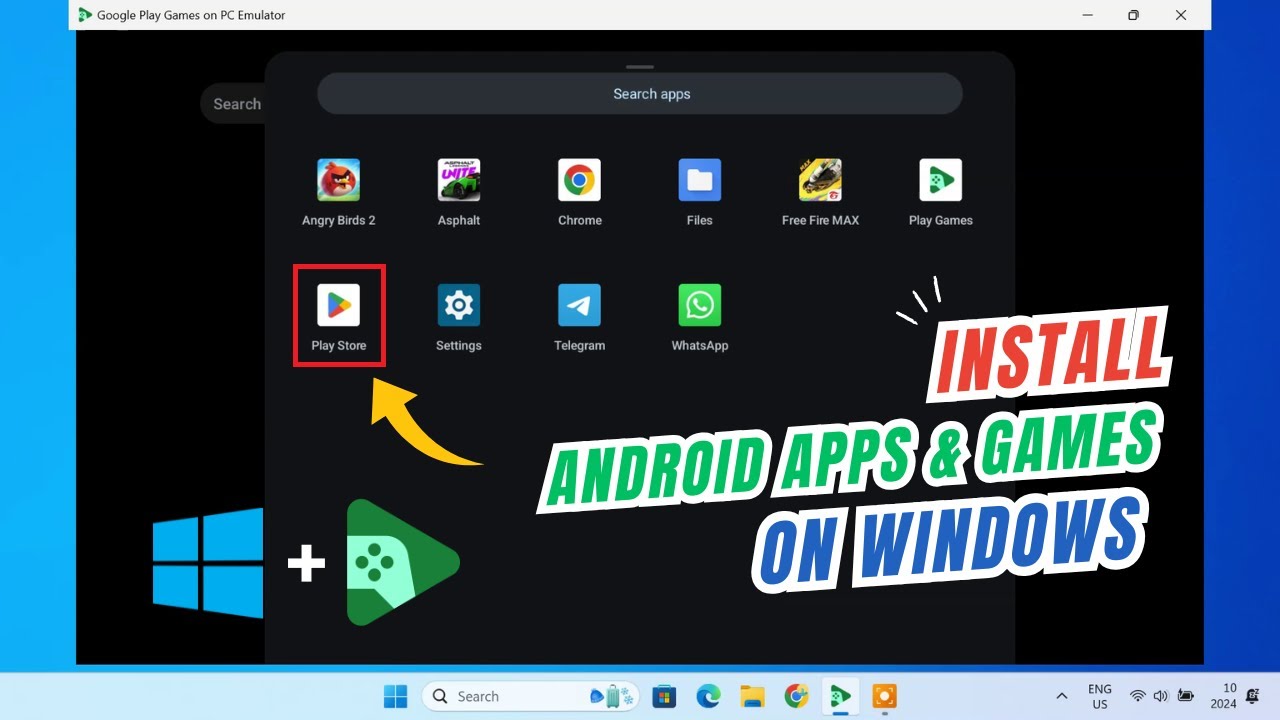Open the orange recorder app on taskbar
The height and width of the screenshot is (720, 1280).
884,696
